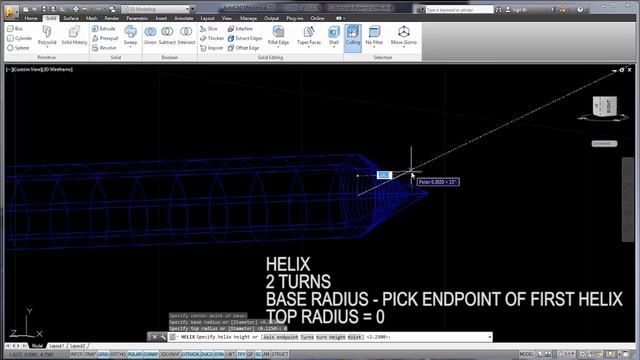Open the Help question mark icon
Image resolution: width=640 pixels, height=360 pixels.
click(580, 9)
